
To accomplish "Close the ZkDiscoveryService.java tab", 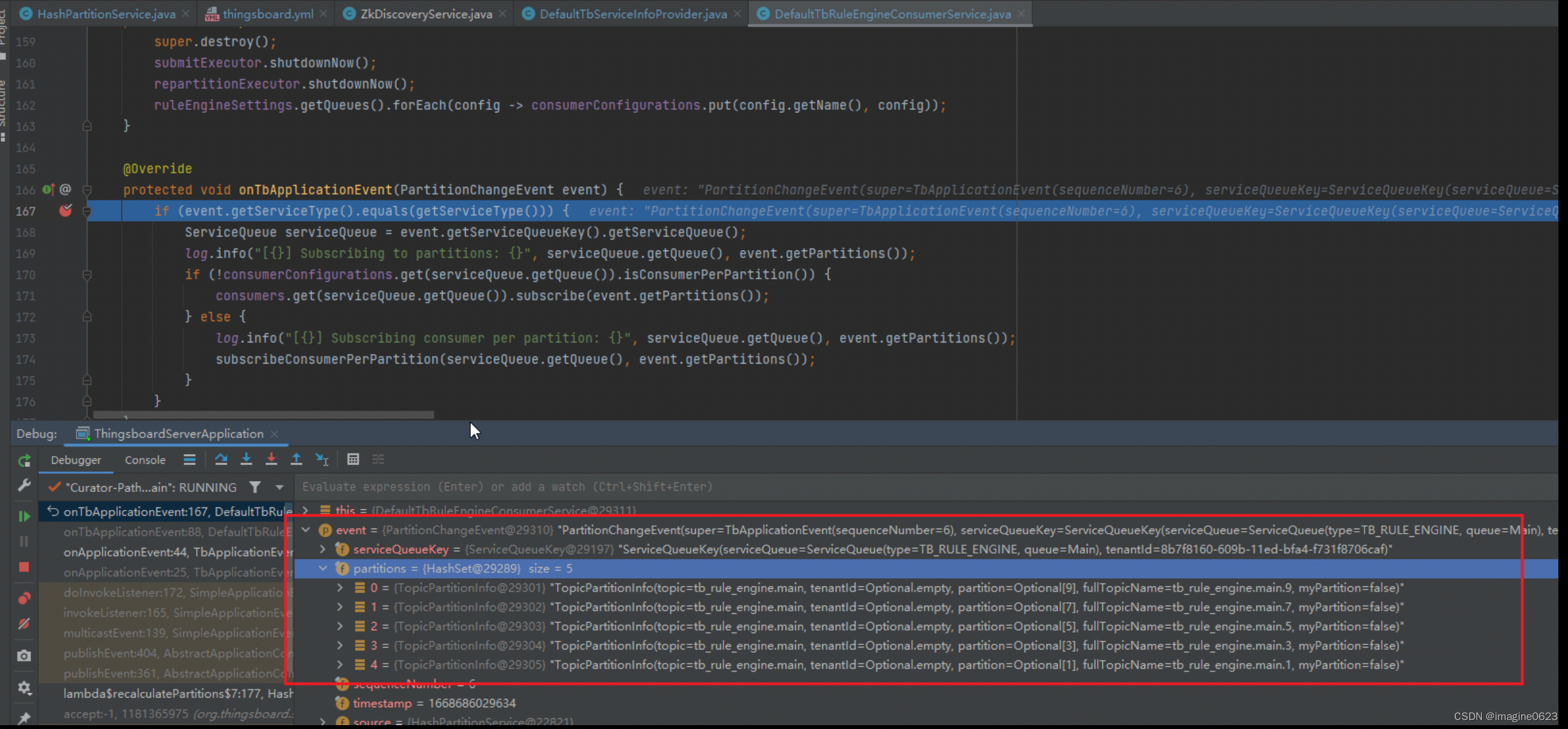I will 502,13.
